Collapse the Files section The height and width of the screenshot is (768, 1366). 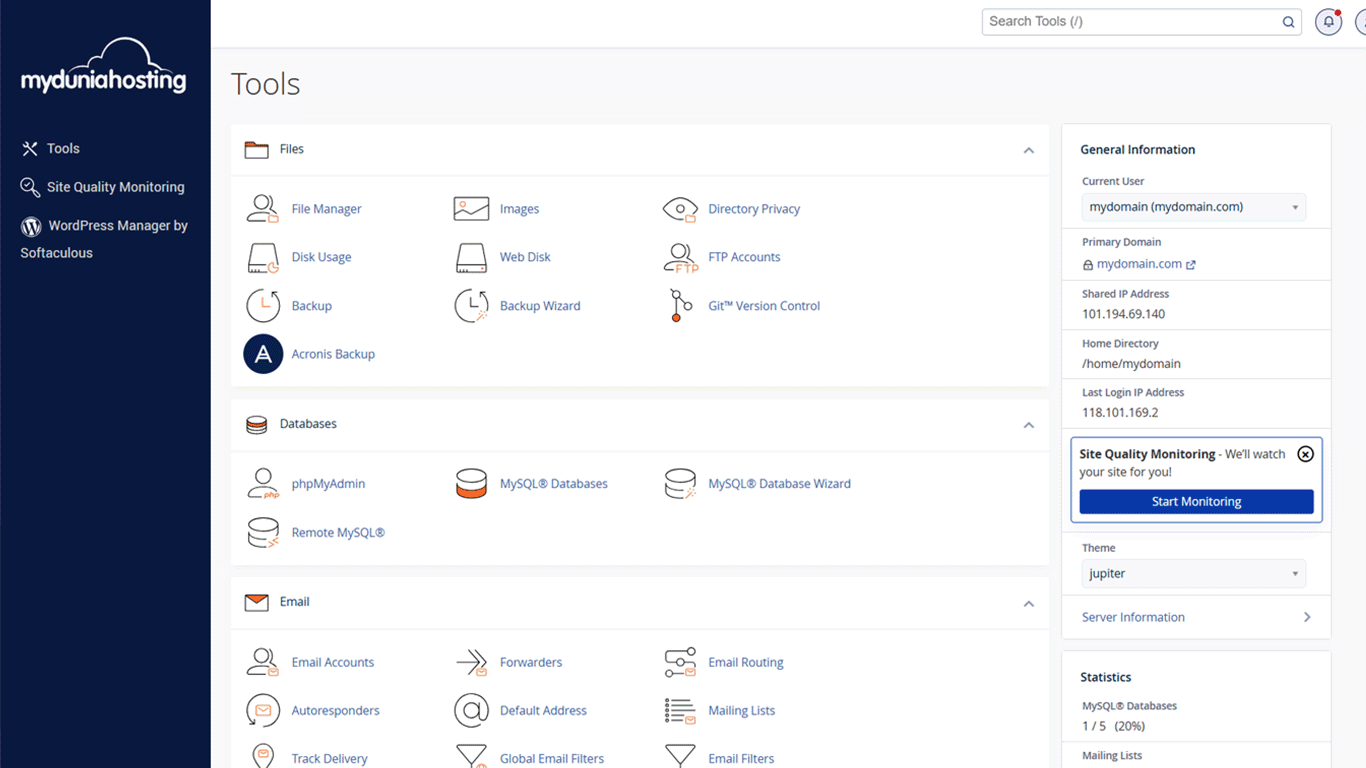click(1028, 150)
